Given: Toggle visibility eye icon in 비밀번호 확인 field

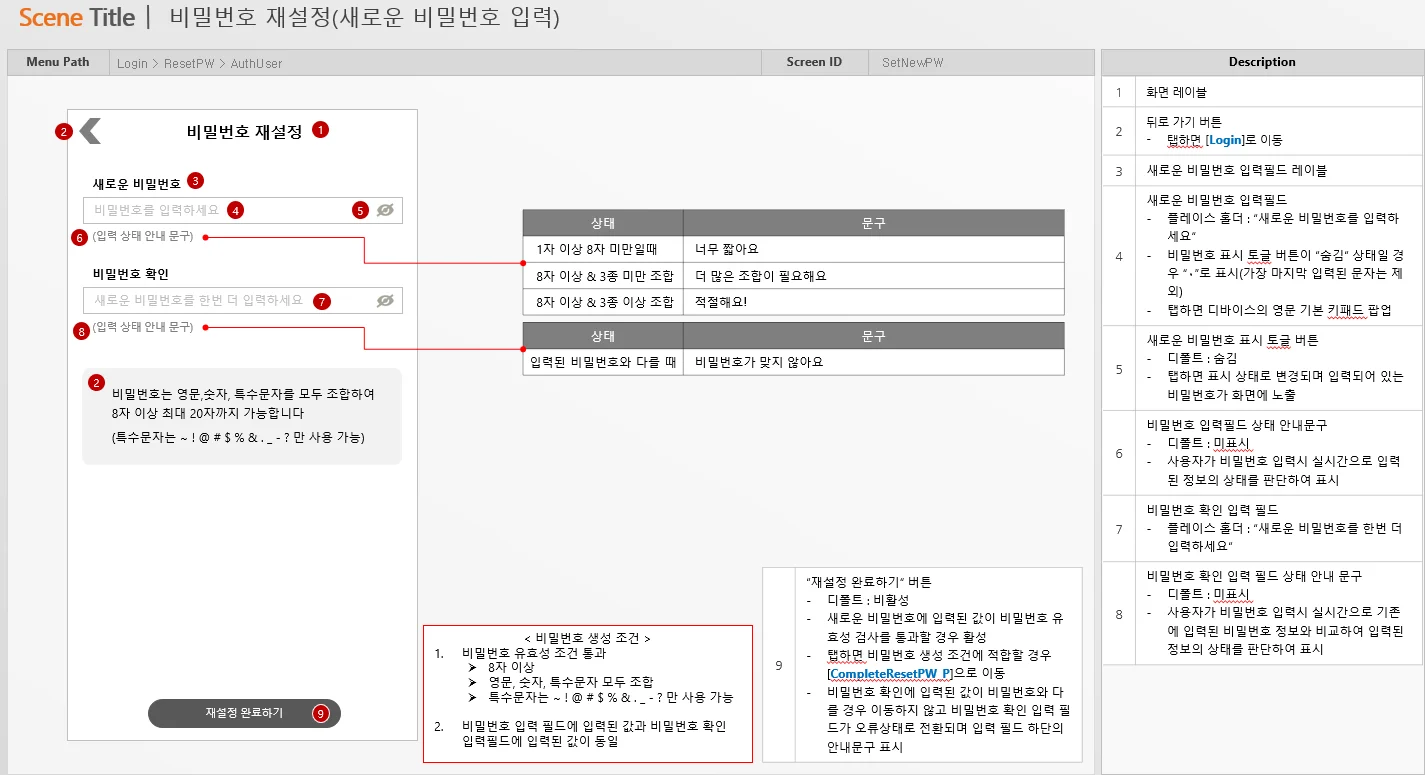Looking at the screenshot, I should coord(385,300).
